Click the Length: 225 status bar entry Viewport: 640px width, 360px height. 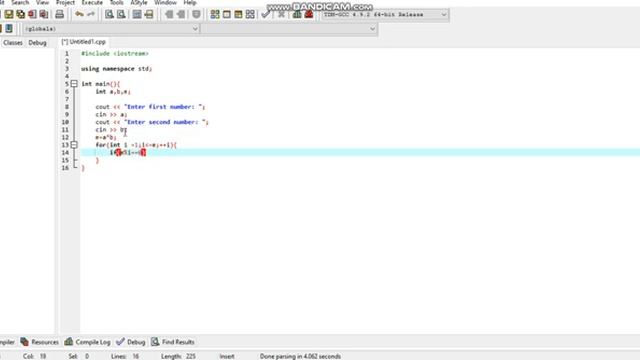tap(178, 356)
